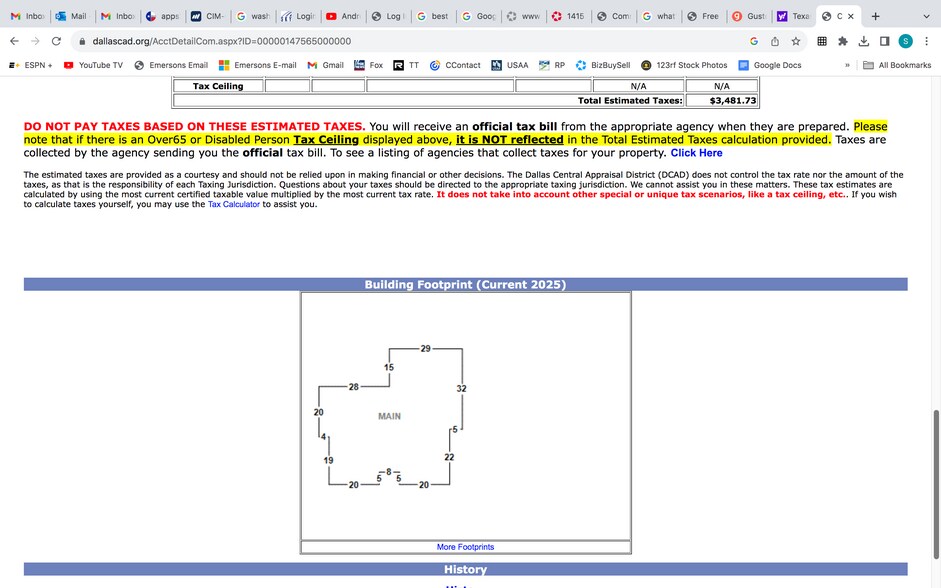This screenshot has width=941, height=588.
Task: Show the hidden bookmarks overflow
Action: click(847, 65)
